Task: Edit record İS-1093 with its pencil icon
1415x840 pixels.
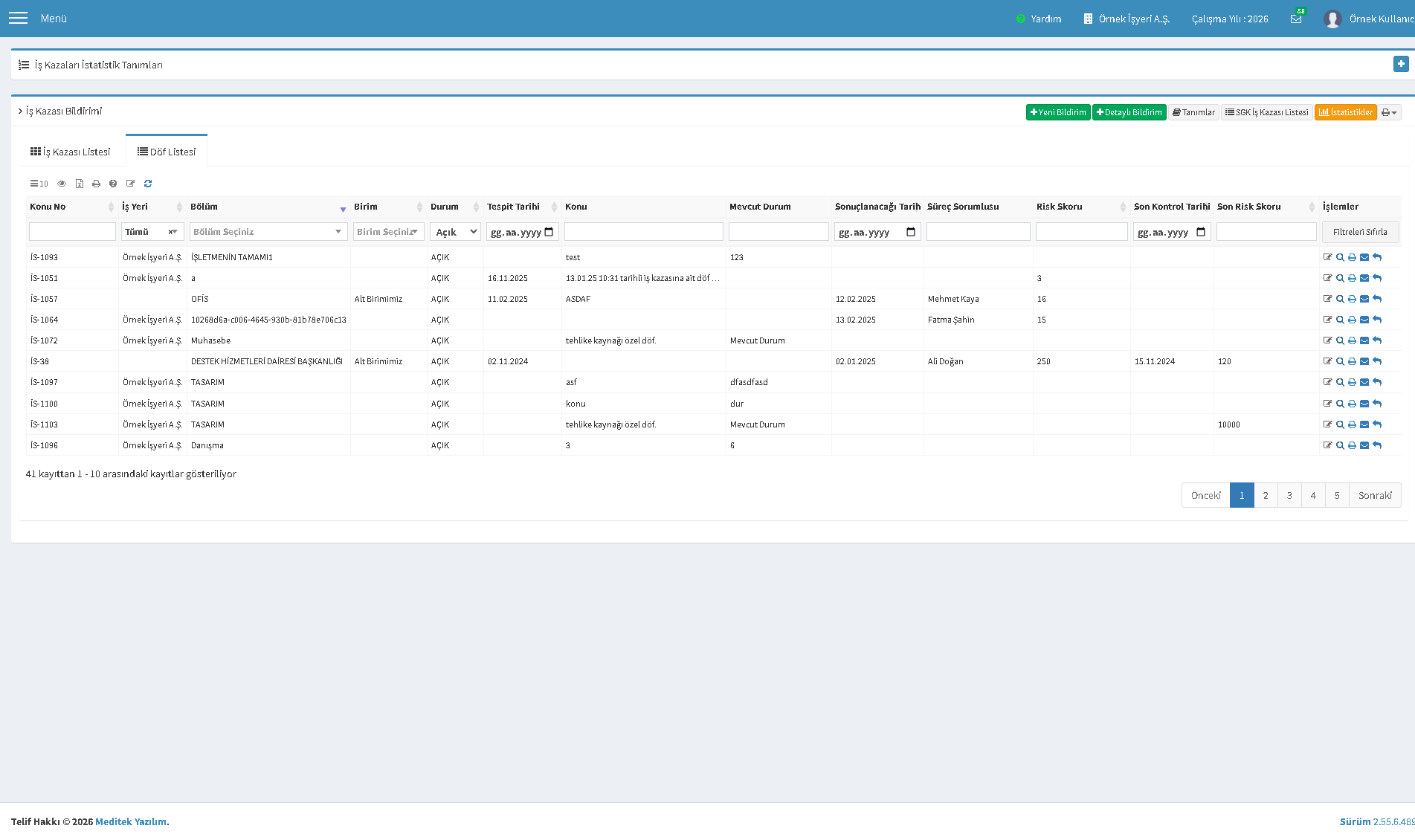Action: (x=1327, y=257)
